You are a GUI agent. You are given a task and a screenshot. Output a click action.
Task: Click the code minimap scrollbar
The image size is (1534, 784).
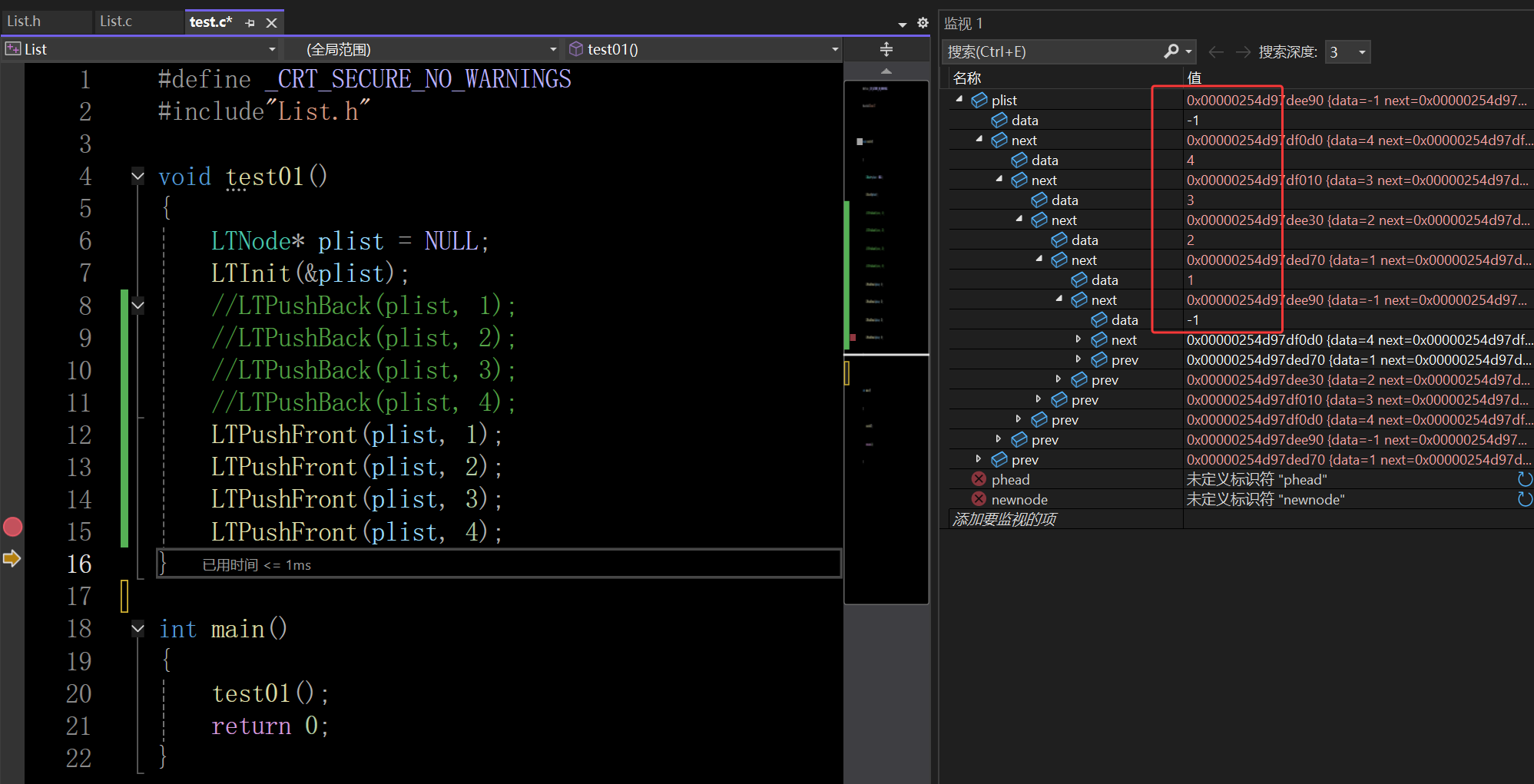tap(886, 342)
